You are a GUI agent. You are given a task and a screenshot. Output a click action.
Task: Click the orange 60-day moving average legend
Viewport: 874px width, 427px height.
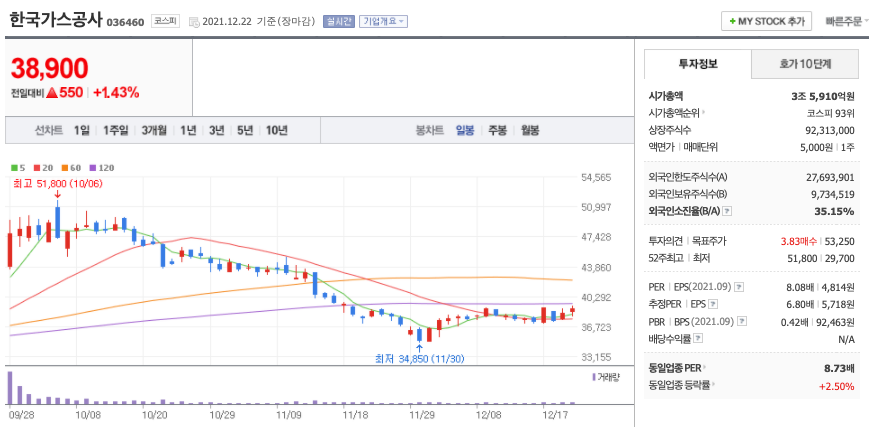tap(71, 167)
